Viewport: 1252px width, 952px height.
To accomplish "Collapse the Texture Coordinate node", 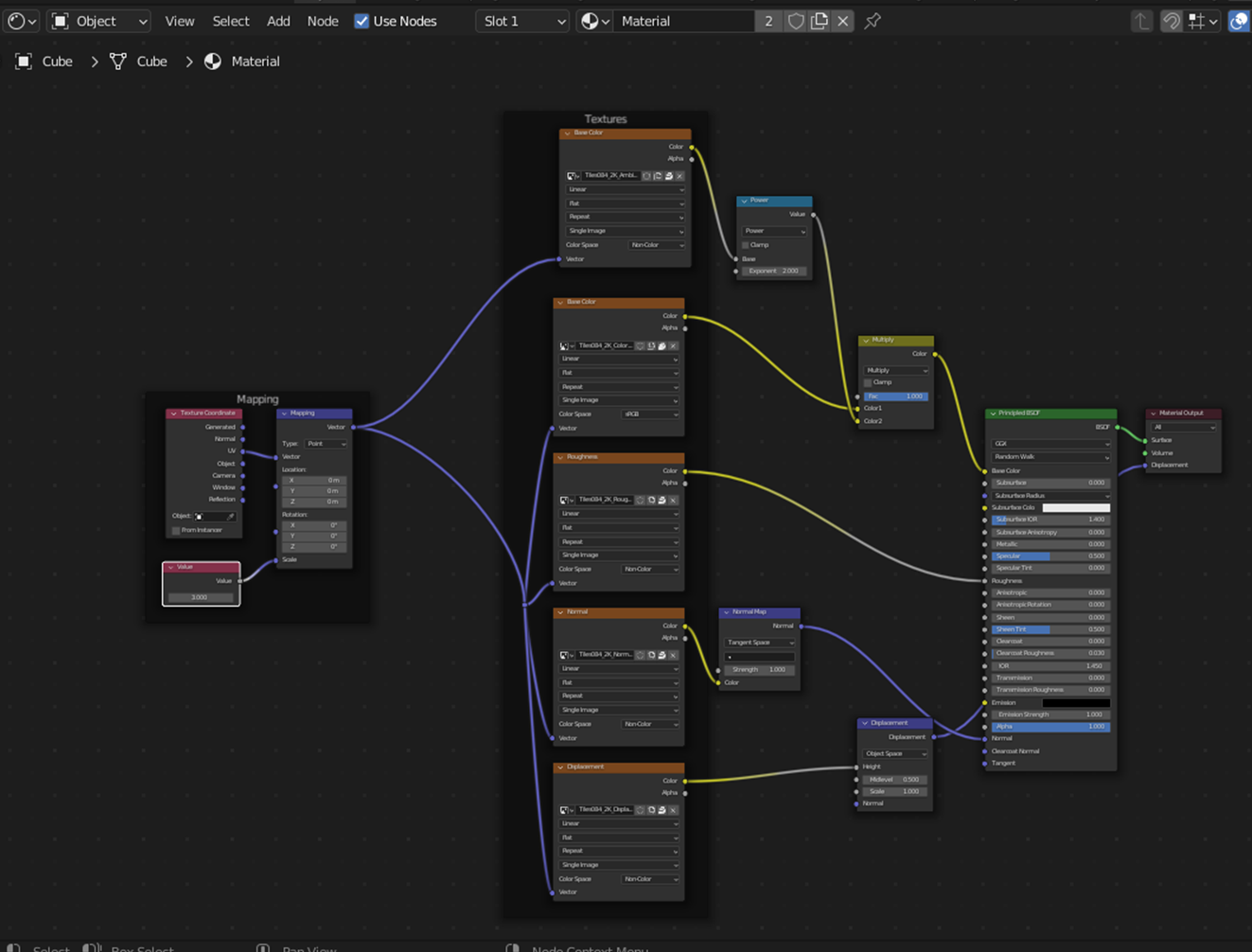I will point(173,414).
